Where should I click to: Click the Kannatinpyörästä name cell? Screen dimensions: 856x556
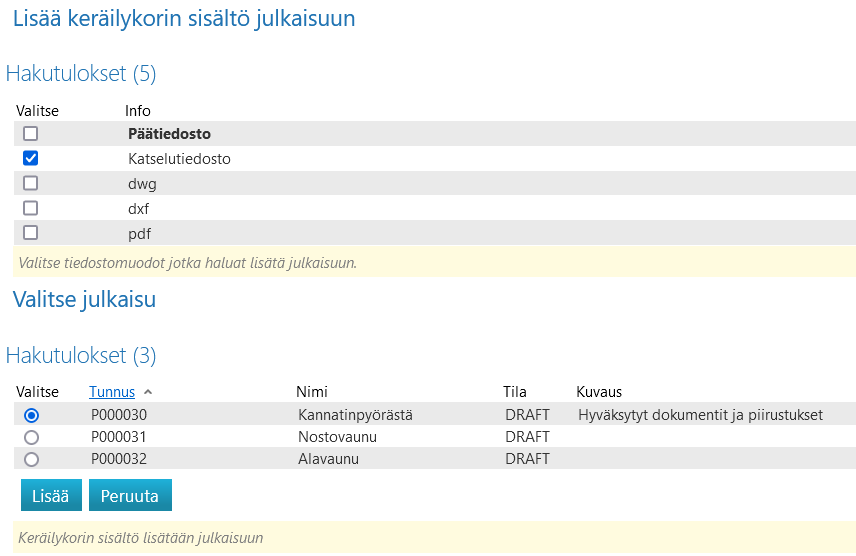355,415
